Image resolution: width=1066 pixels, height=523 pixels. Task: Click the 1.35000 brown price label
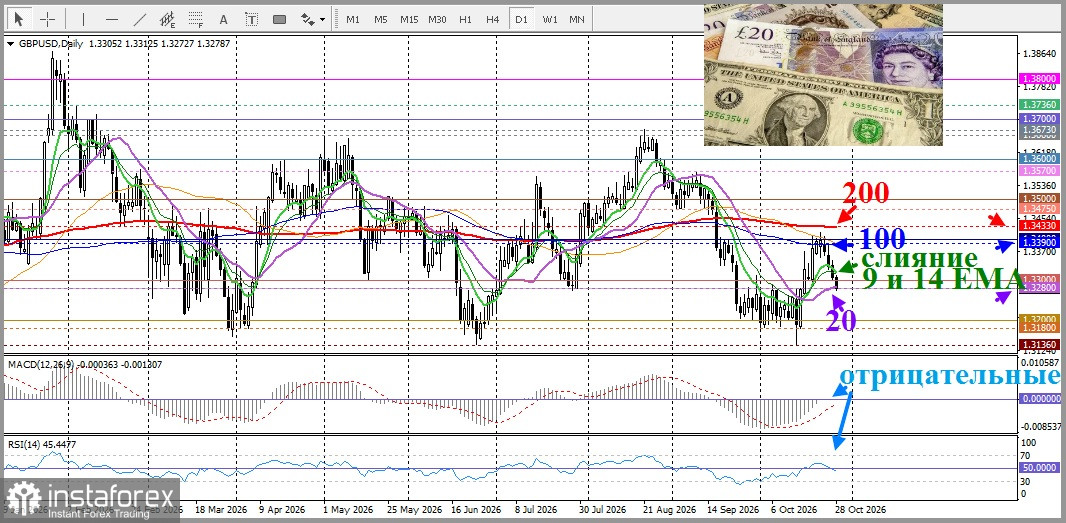(1039, 198)
